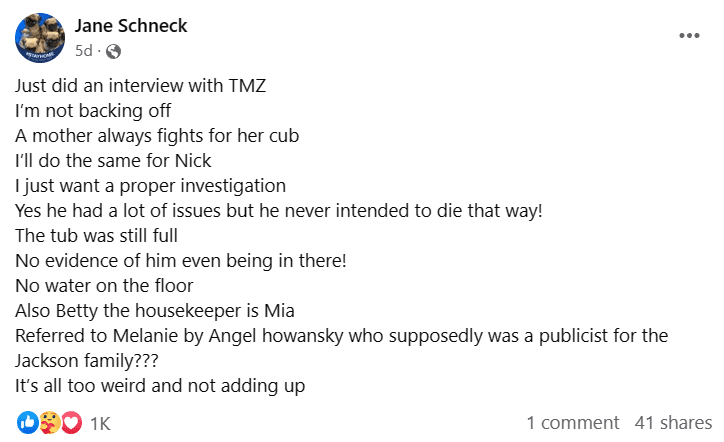Click the 'It's all too weird' closing line
This screenshot has height=442, width=724.
click(160, 386)
